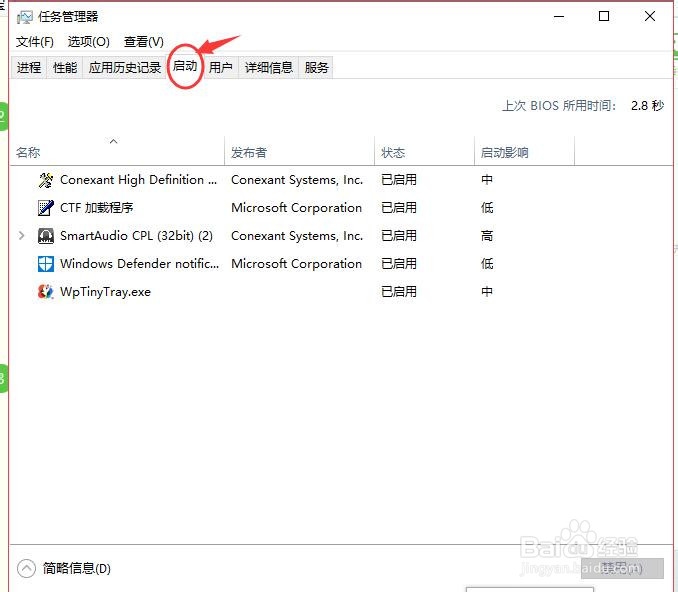
Task: Switch to the 详细信息 tab
Action: 269,67
